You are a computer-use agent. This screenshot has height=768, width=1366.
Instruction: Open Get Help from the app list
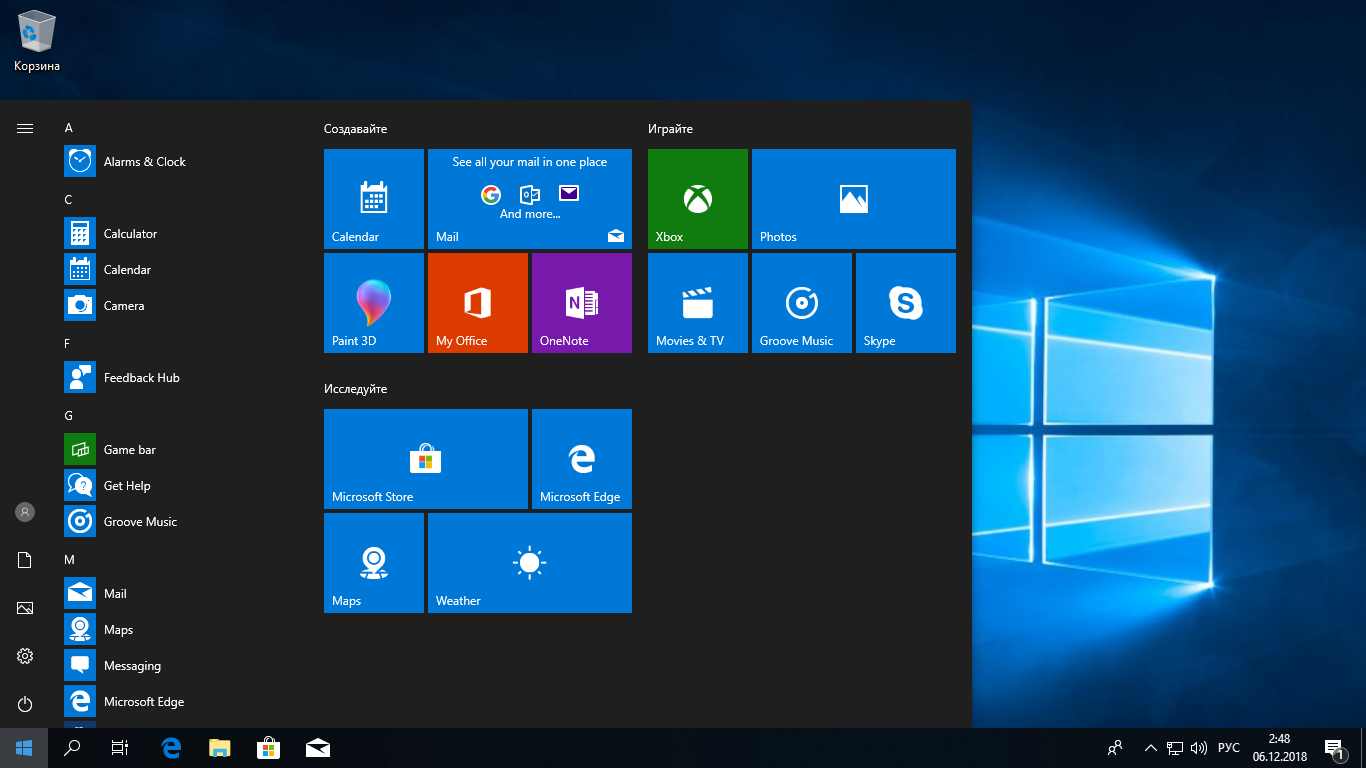(x=180, y=486)
